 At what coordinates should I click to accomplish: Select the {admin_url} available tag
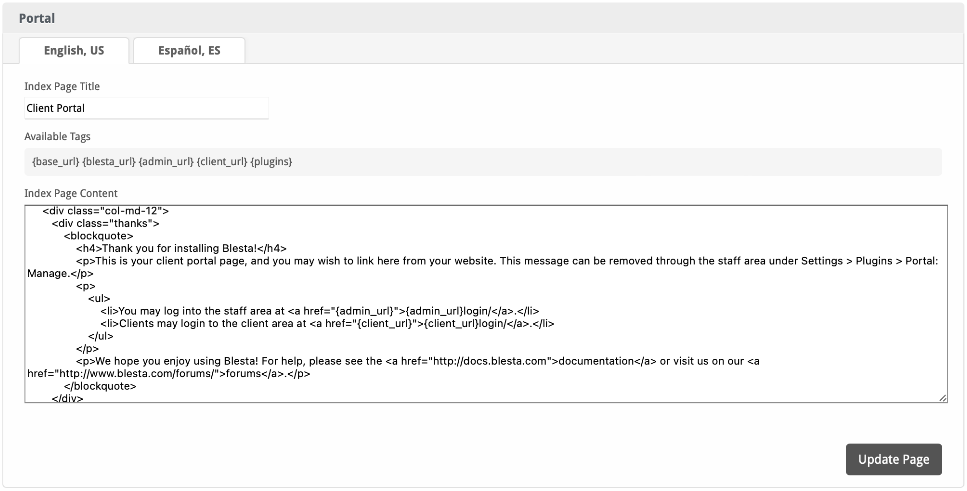(x=166, y=161)
